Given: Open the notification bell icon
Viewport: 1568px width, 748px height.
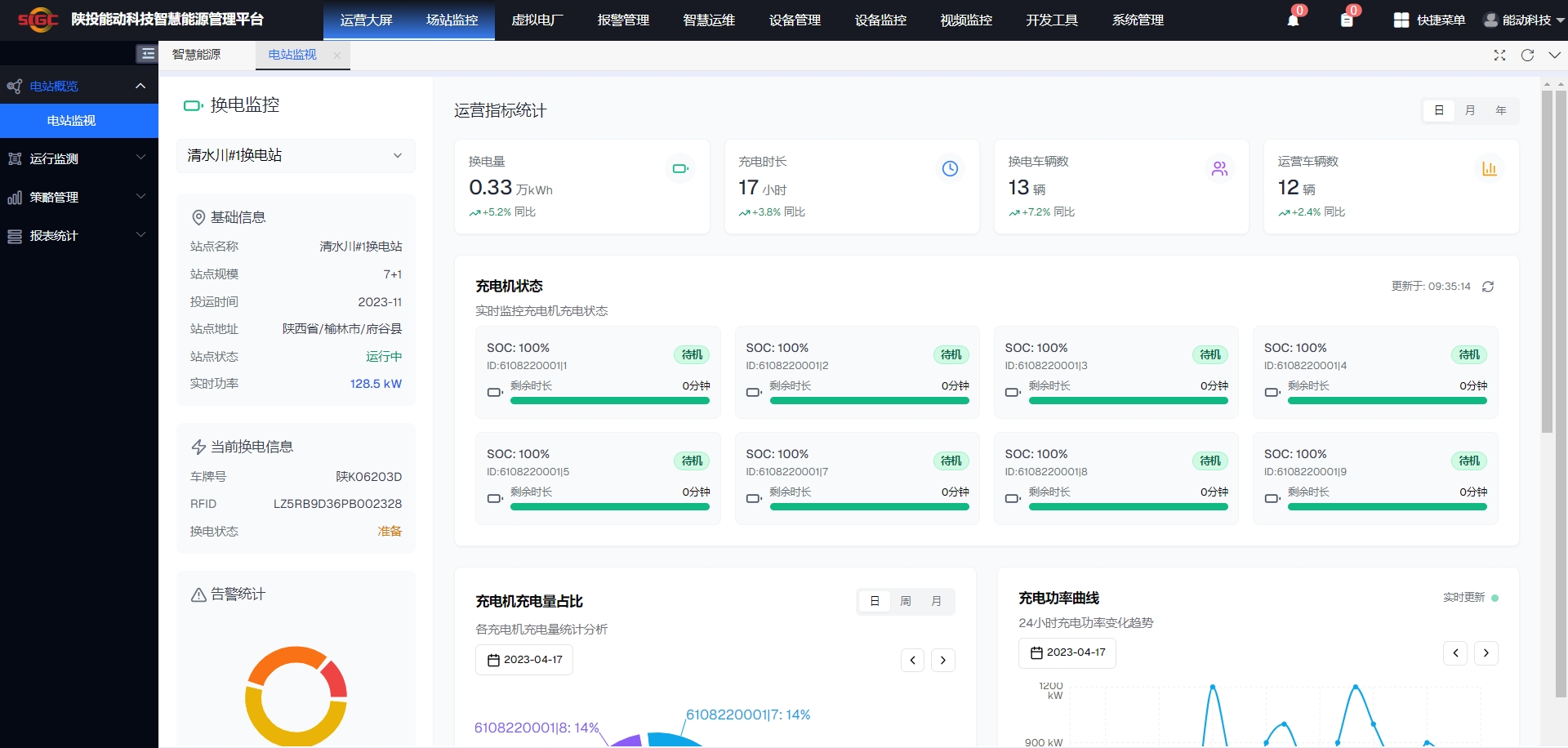Looking at the screenshot, I should tap(1293, 20).
